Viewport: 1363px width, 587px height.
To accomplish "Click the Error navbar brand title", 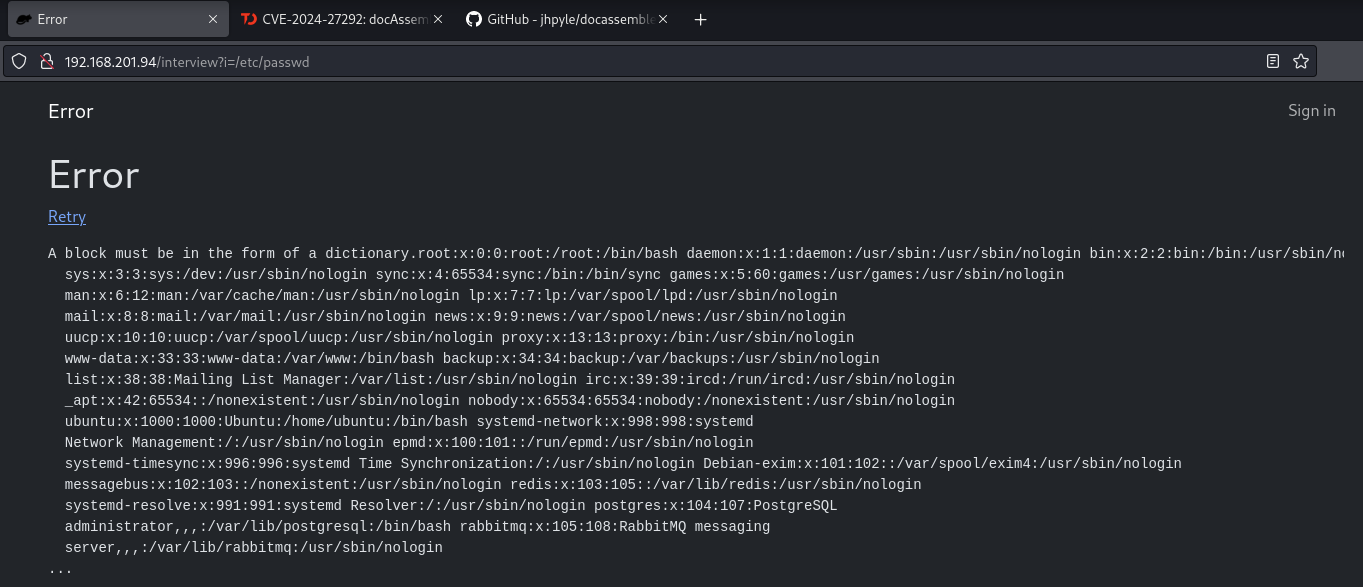I will (70, 111).
